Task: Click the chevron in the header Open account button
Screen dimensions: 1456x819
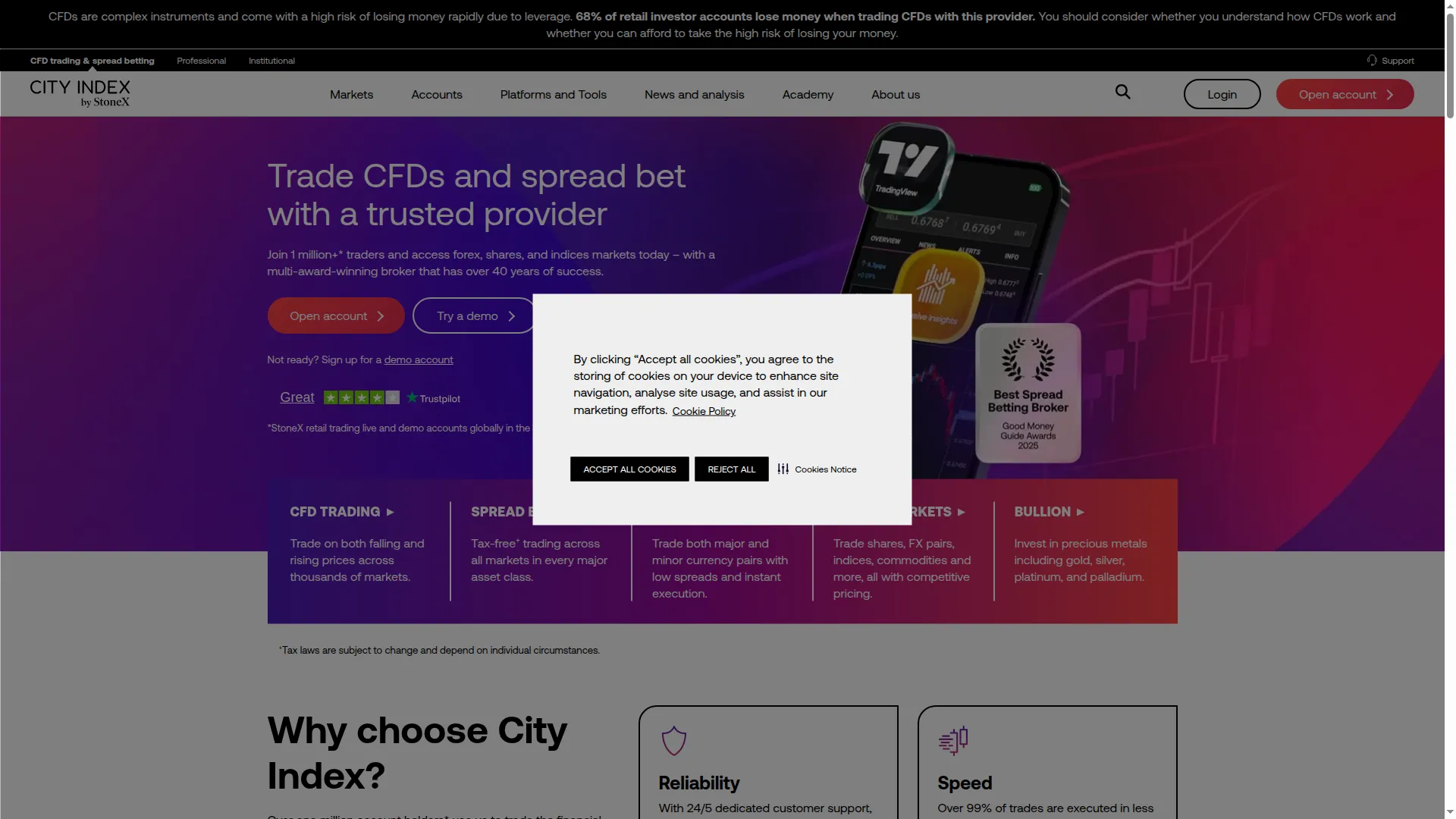Action: pyautogui.click(x=1389, y=94)
